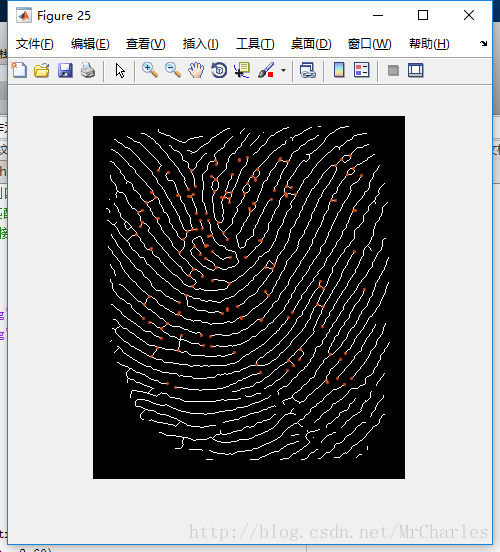Screen dimensions: 500x552
Task: Open the 窗口(W) menu
Action: pyautogui.click(x=370, y=44)
